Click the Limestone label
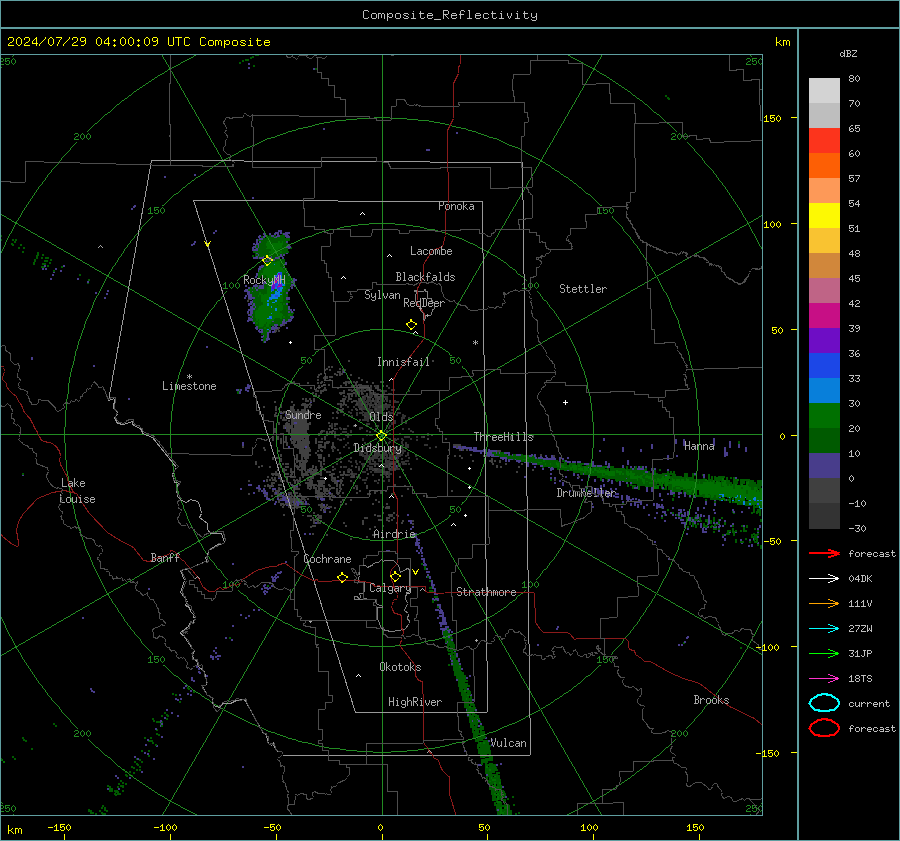The width and height of the screenshot is (900, 841). pos(189,386)
